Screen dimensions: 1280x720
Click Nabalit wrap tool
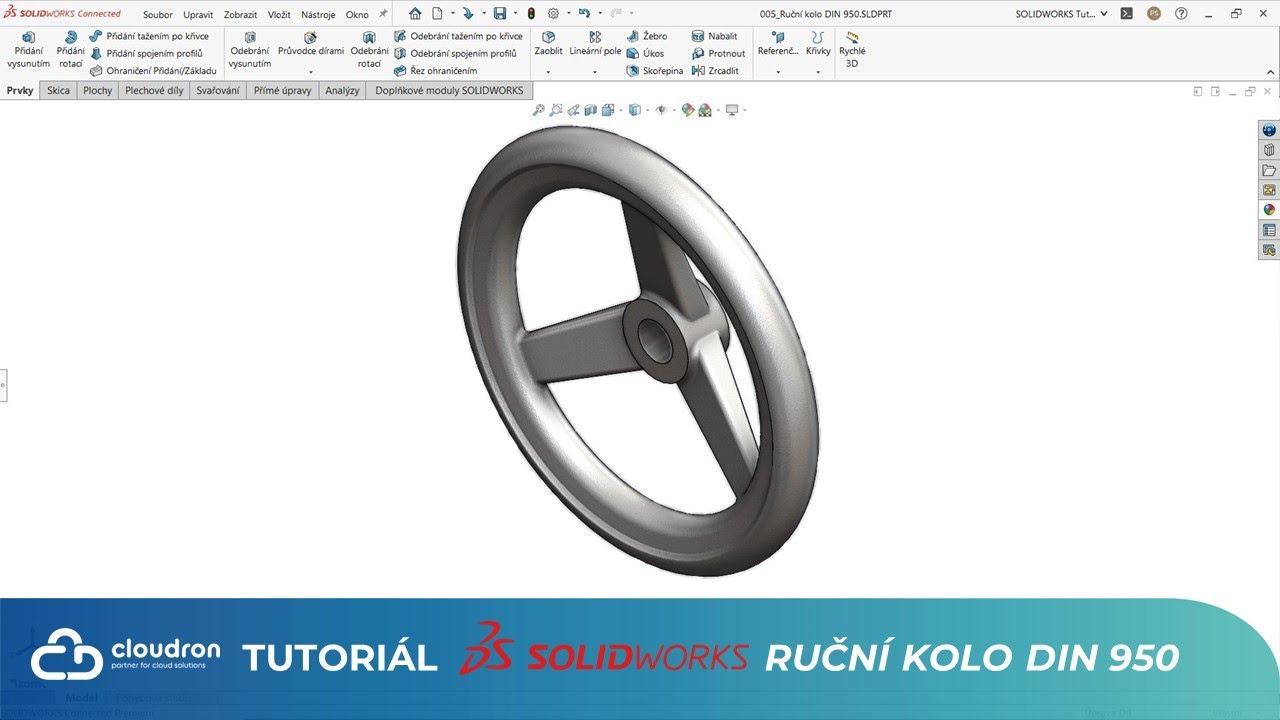point(714,36)
